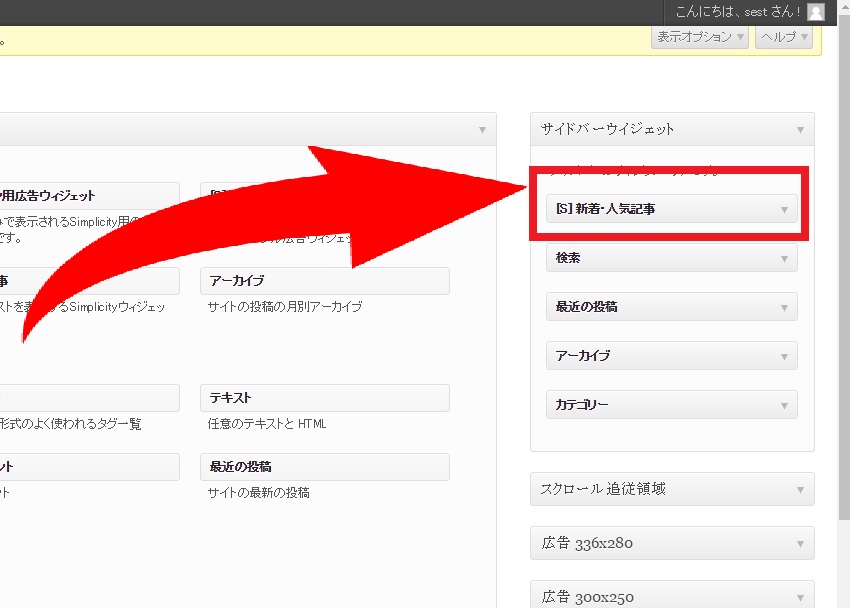The image size is (850, 608).
Task: Collapse the available widgets panel arrow
Action: (x=482, y=130)
